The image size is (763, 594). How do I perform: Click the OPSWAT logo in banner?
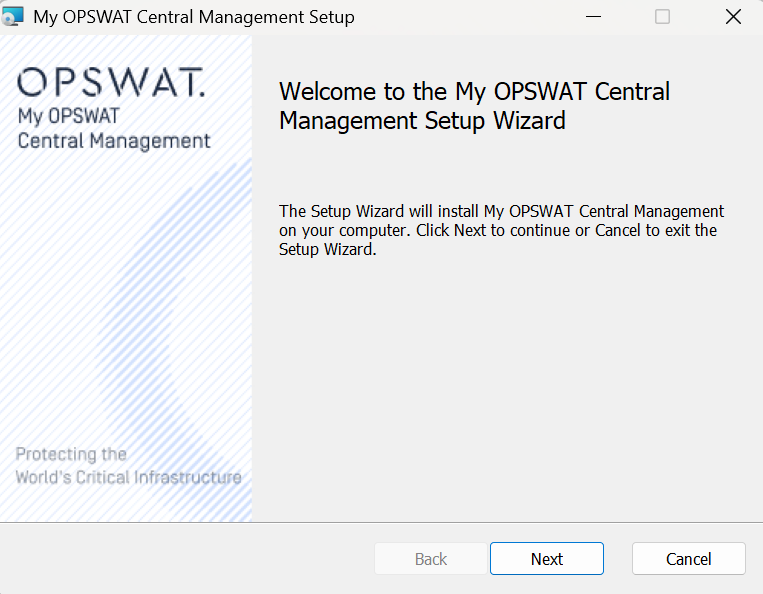point(111,82)
